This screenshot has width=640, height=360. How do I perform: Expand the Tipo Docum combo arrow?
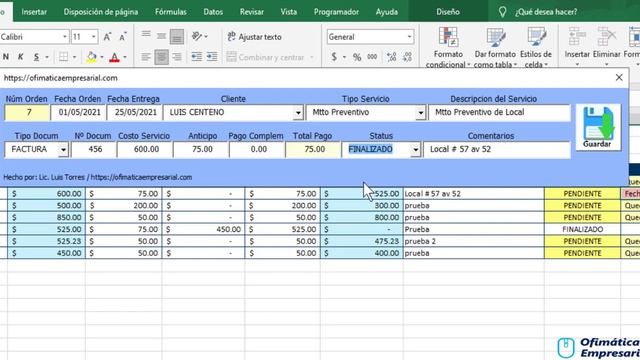[63, 150]
